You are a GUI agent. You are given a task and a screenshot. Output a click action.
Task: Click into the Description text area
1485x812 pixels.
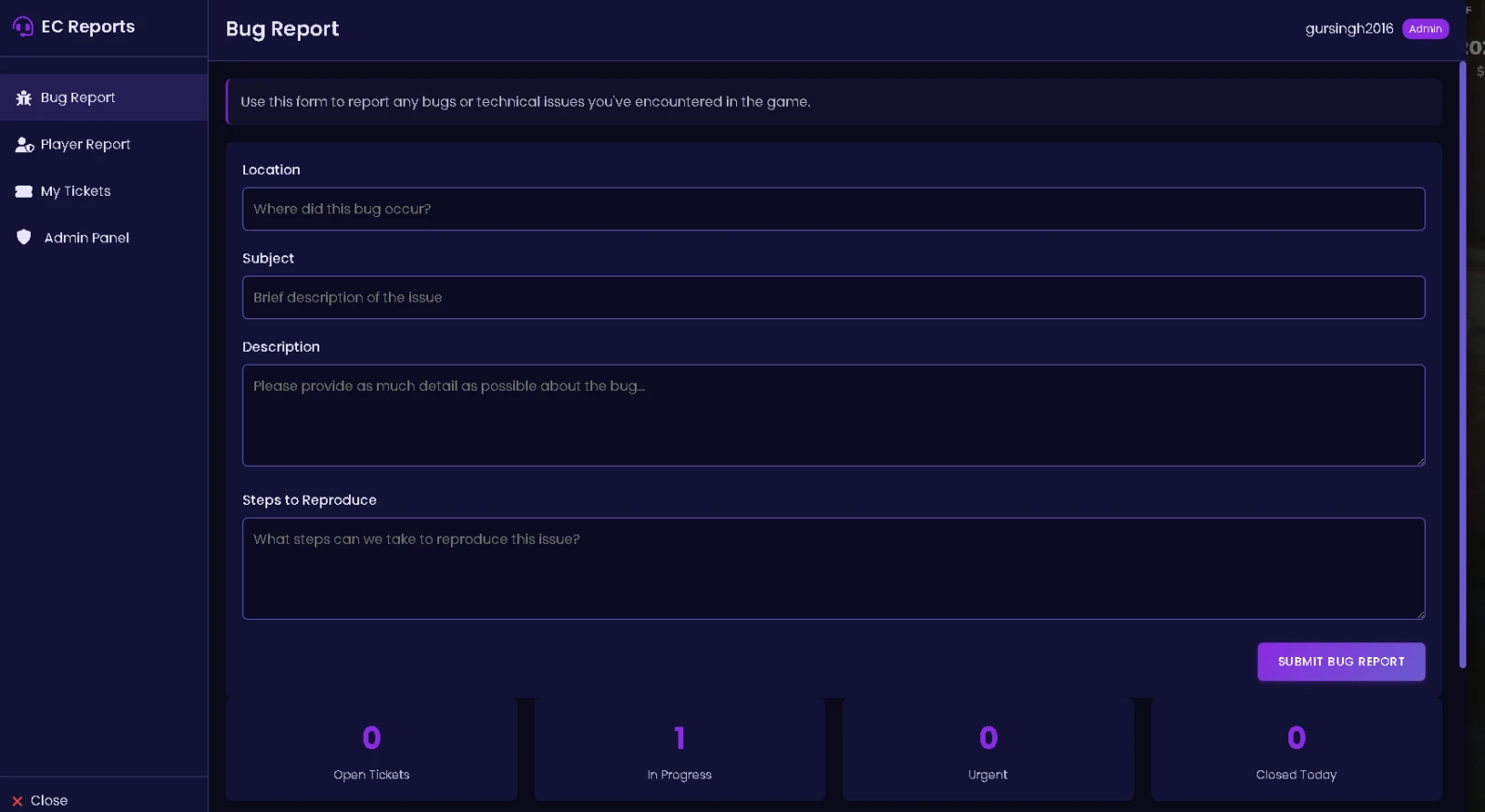[833, 416]
